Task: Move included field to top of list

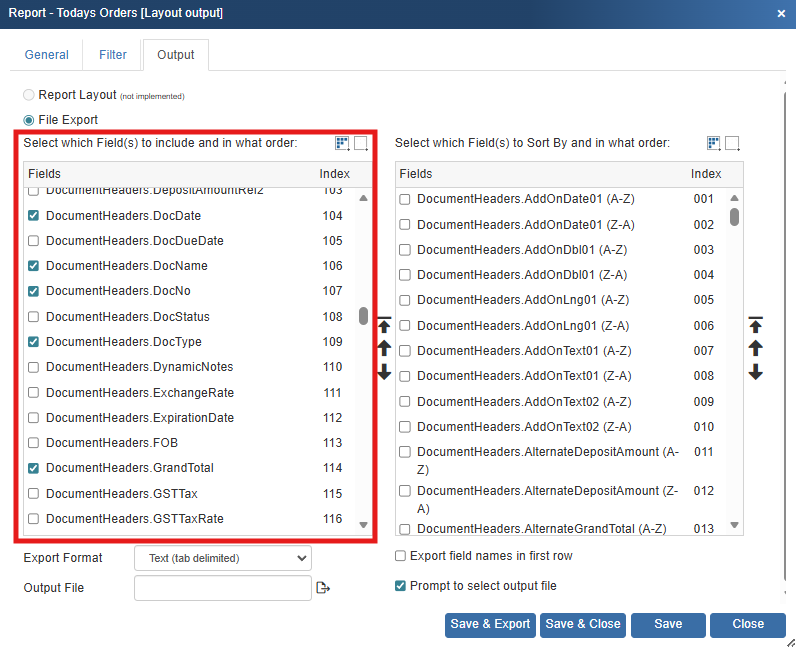Action: tap(384, 325)
